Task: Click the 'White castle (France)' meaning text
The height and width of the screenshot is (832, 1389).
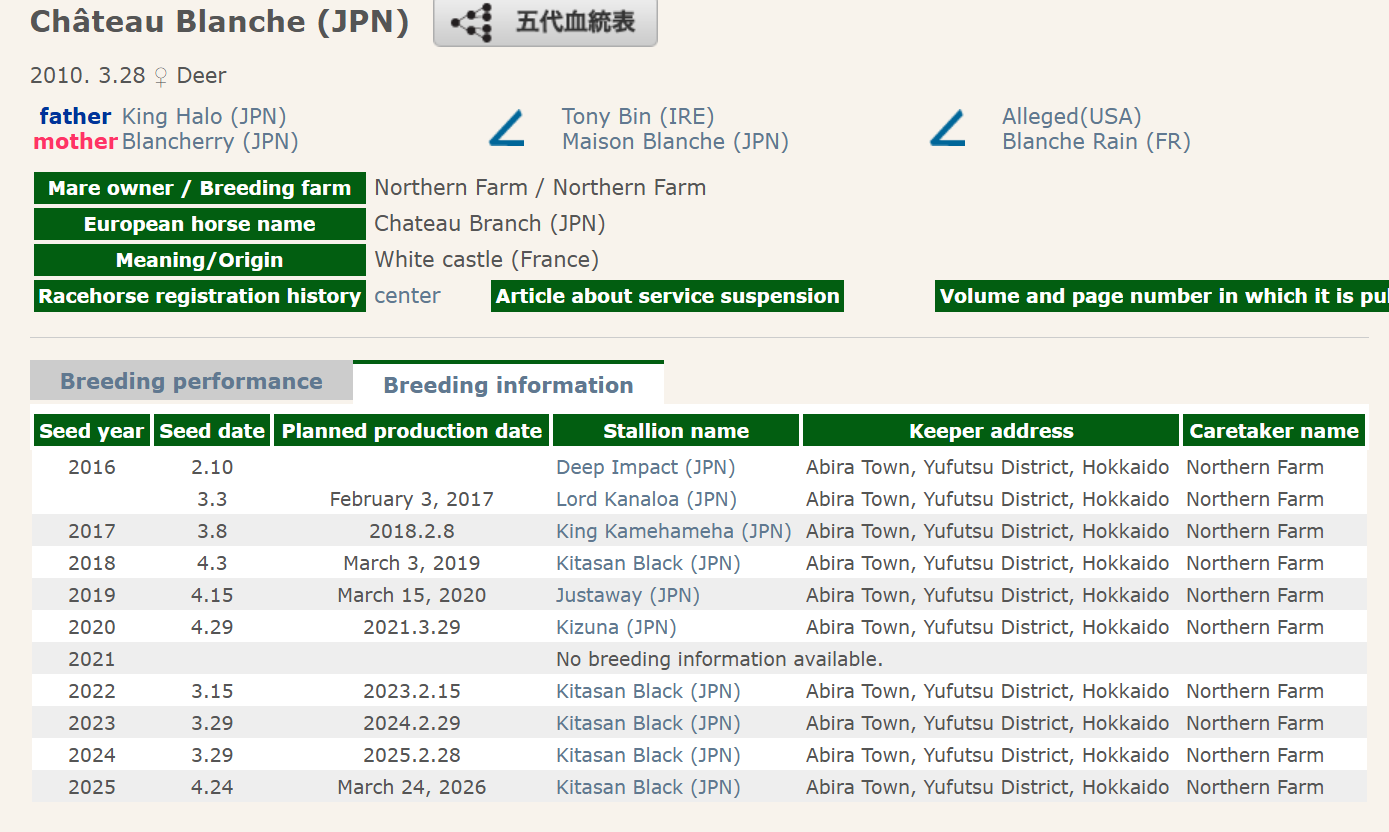Action: (x=487, y=259)
